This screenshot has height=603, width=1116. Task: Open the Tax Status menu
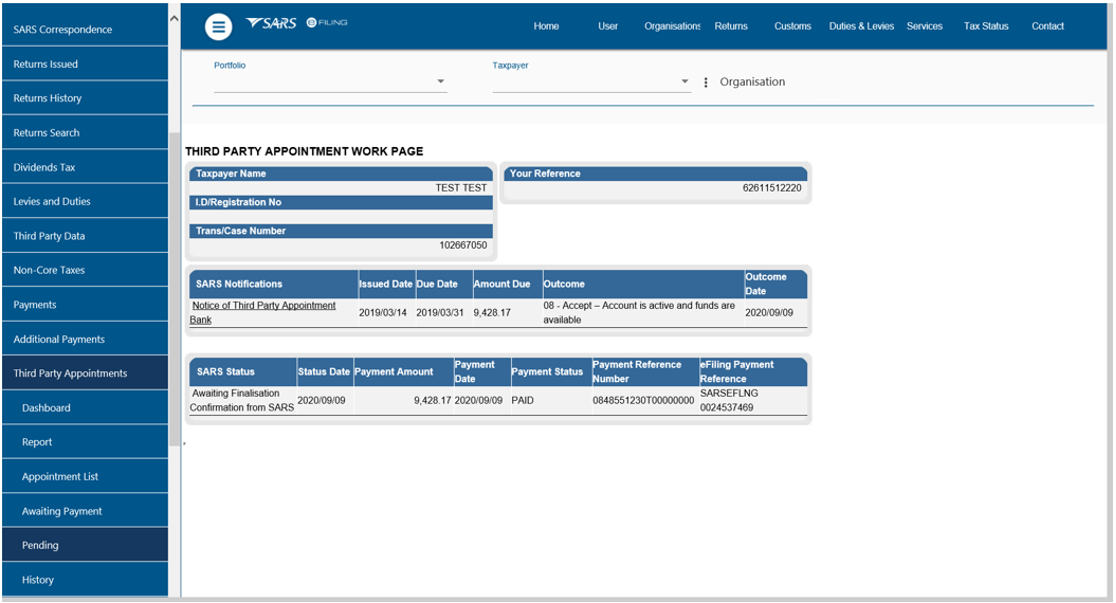coord(986,27)
